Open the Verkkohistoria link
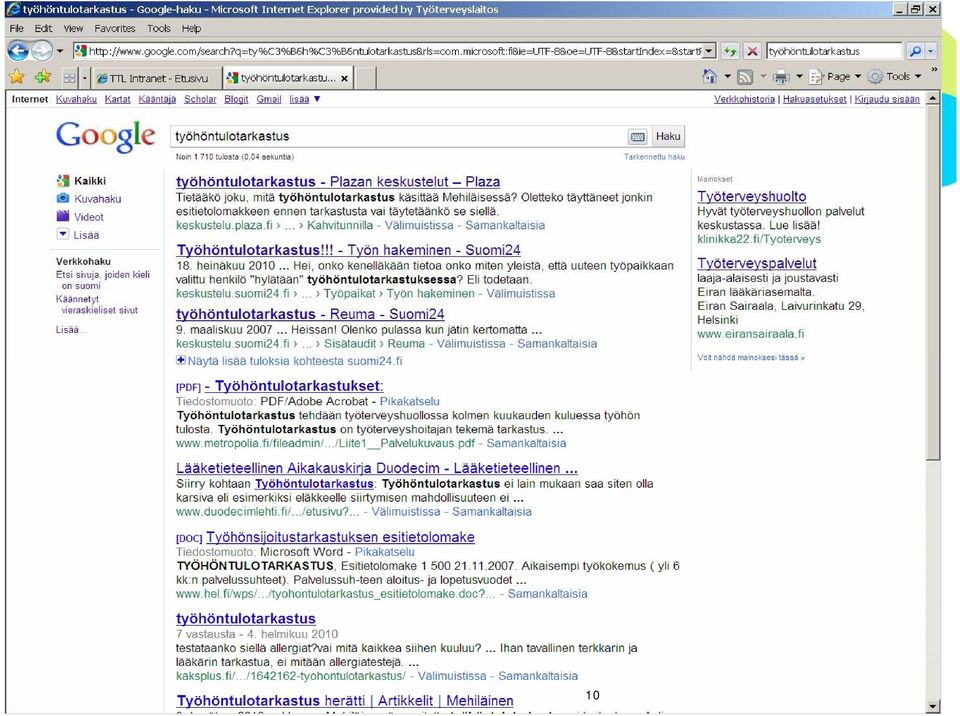 [744, 99]
